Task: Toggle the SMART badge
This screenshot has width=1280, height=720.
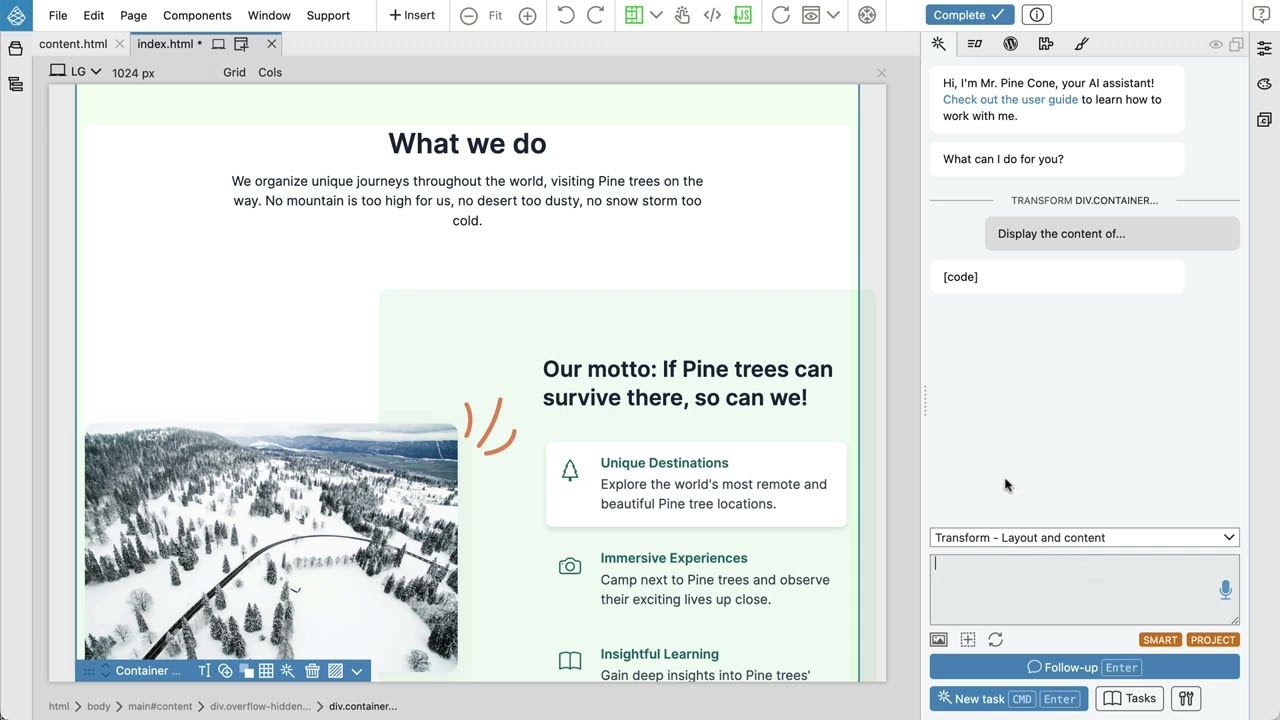Action: [1160, 640]
